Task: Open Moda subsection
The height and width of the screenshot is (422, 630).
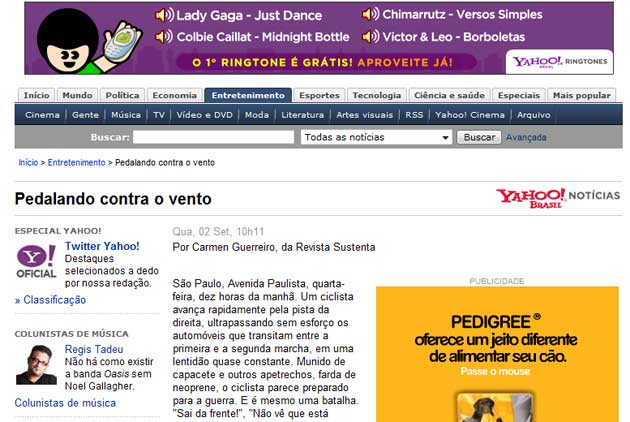Action: [x=257, y=115]
